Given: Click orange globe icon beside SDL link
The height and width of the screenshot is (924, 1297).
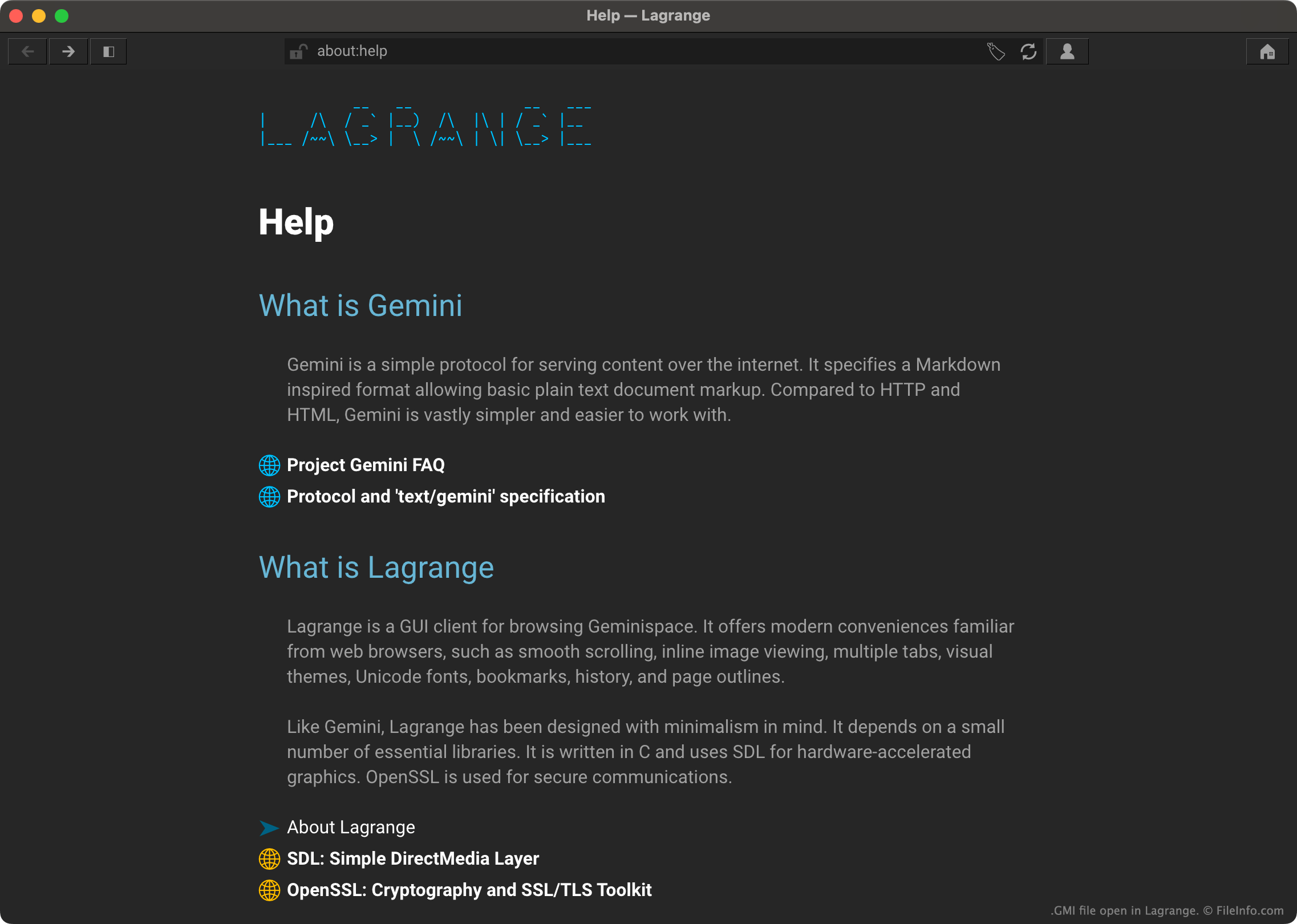Looking at the screenshot, I should [269, 859].
